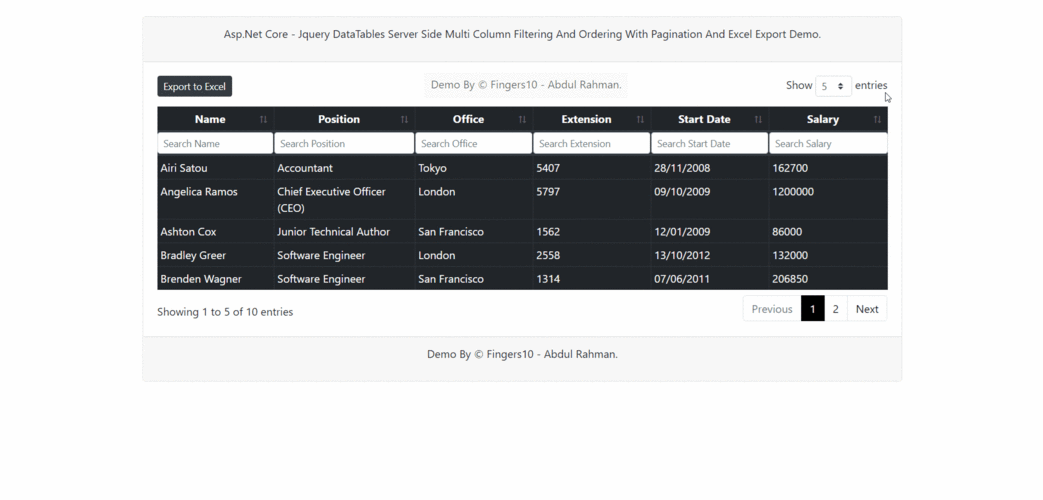Select the Airi Satou table row
The width and height of the screenshot is (1043, 500).
[521, 168]
